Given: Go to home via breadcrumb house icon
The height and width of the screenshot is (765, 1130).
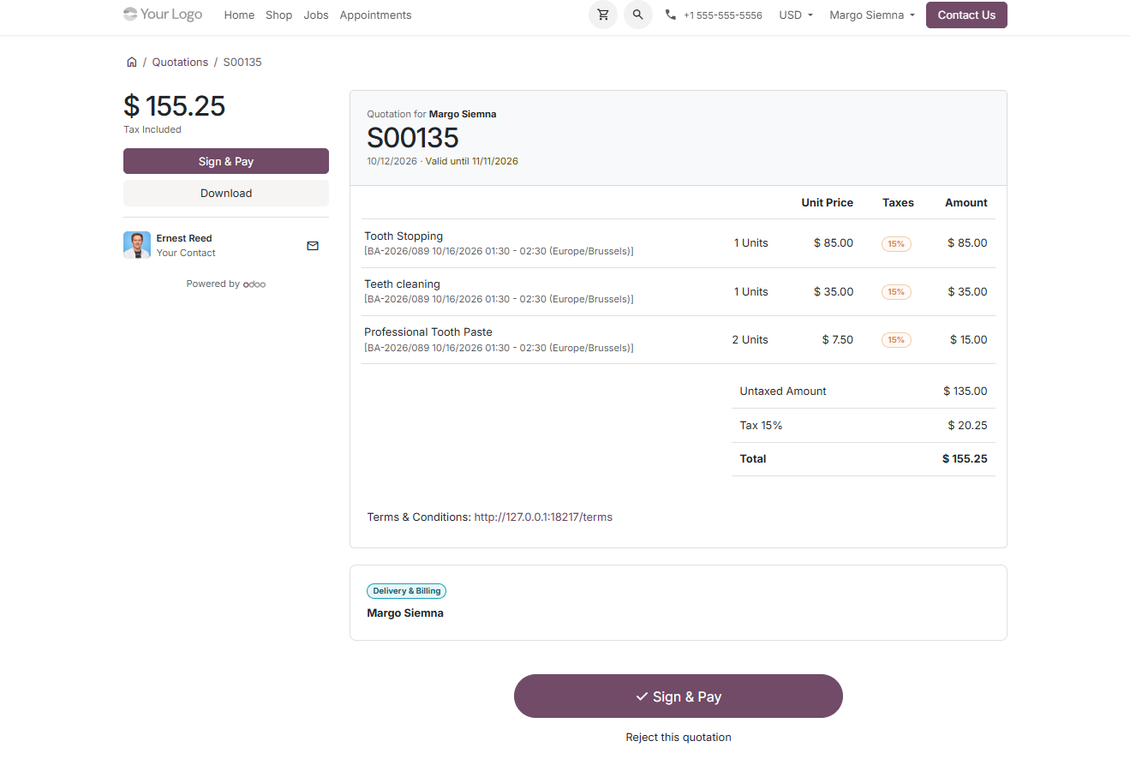Looking at the screenshot, I should (131, 62).
